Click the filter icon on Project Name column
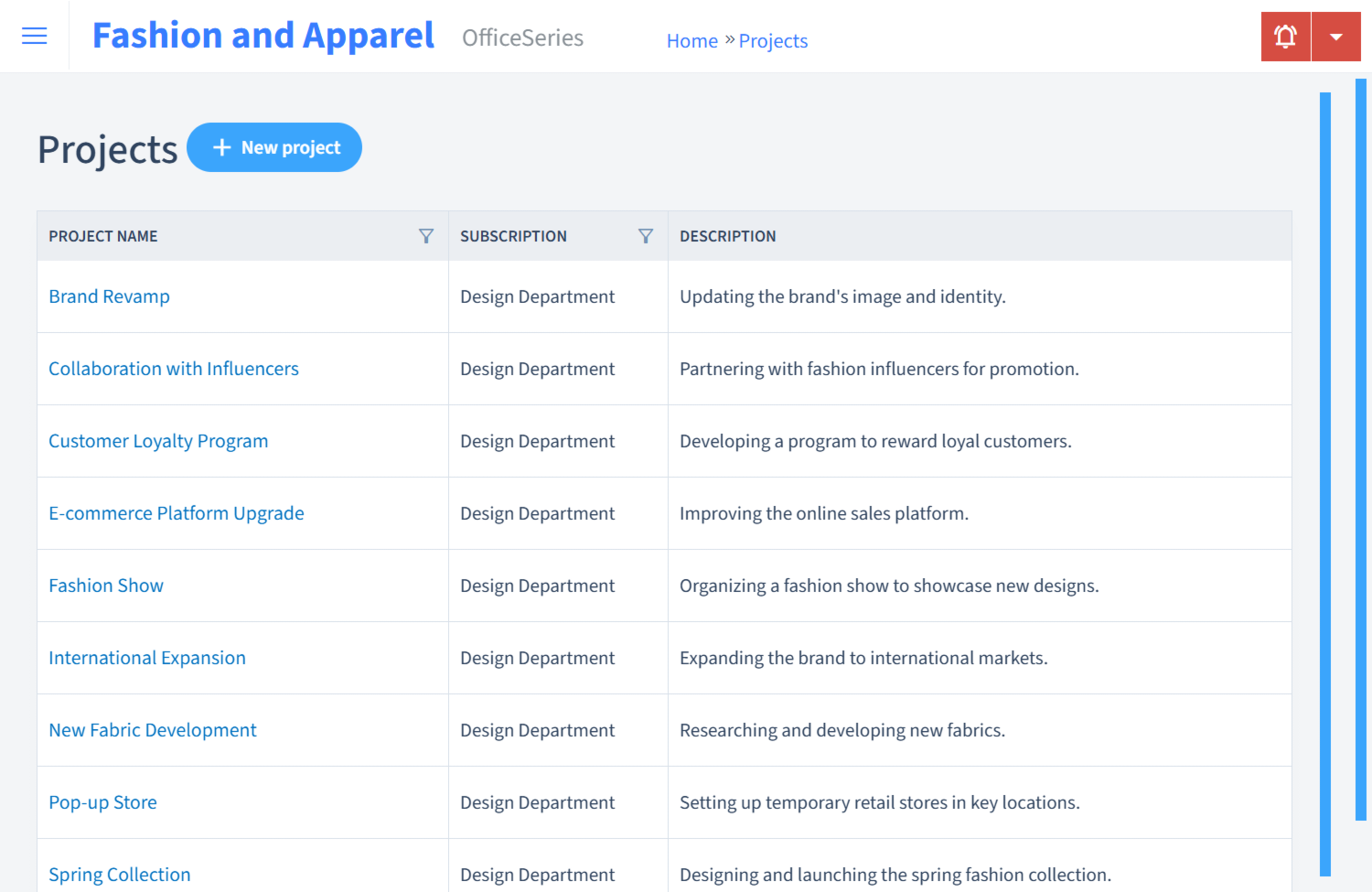 (426, 235)
